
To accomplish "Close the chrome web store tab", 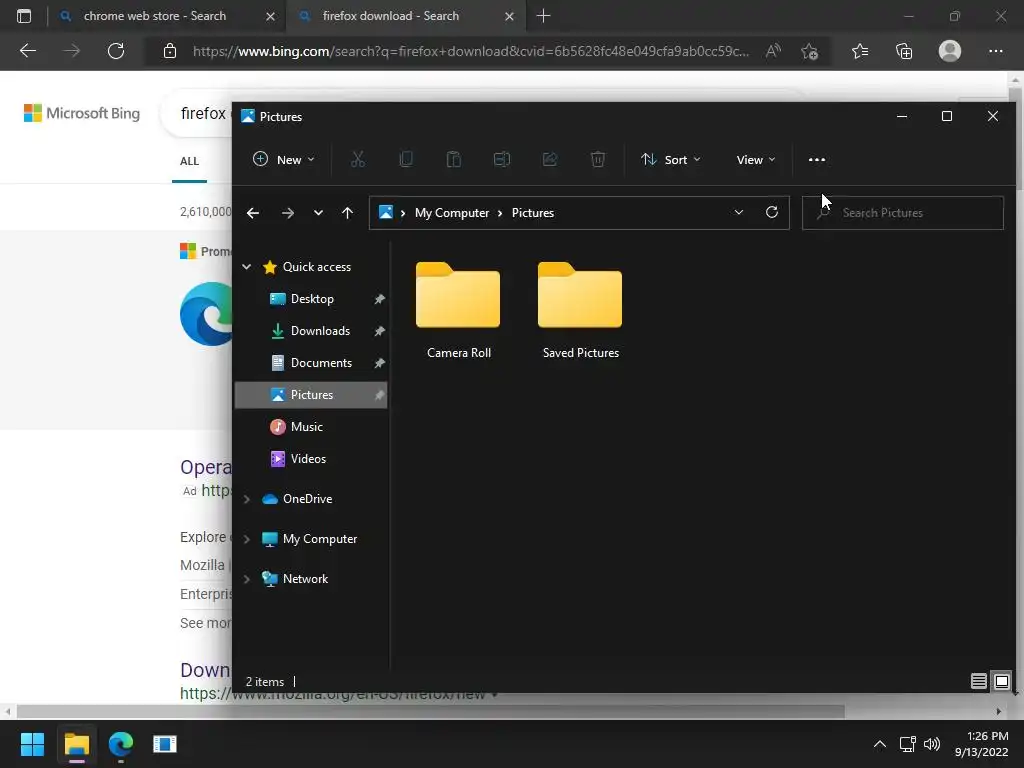I will click(270, 16).
